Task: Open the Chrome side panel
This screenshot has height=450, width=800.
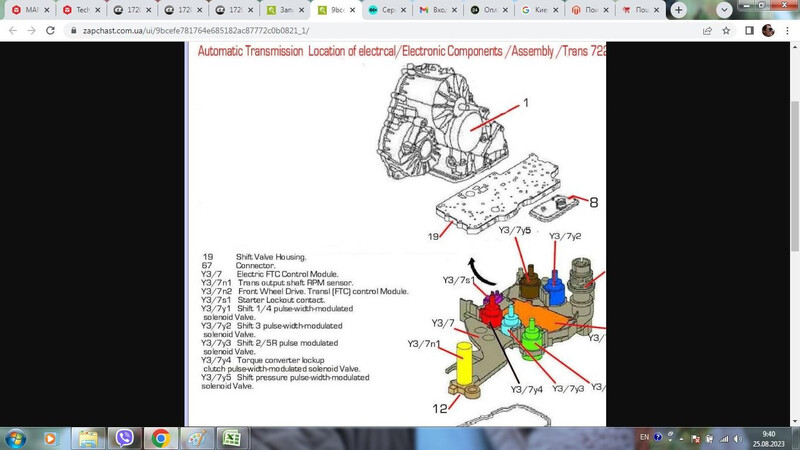Action: click(x=749, y=31)
